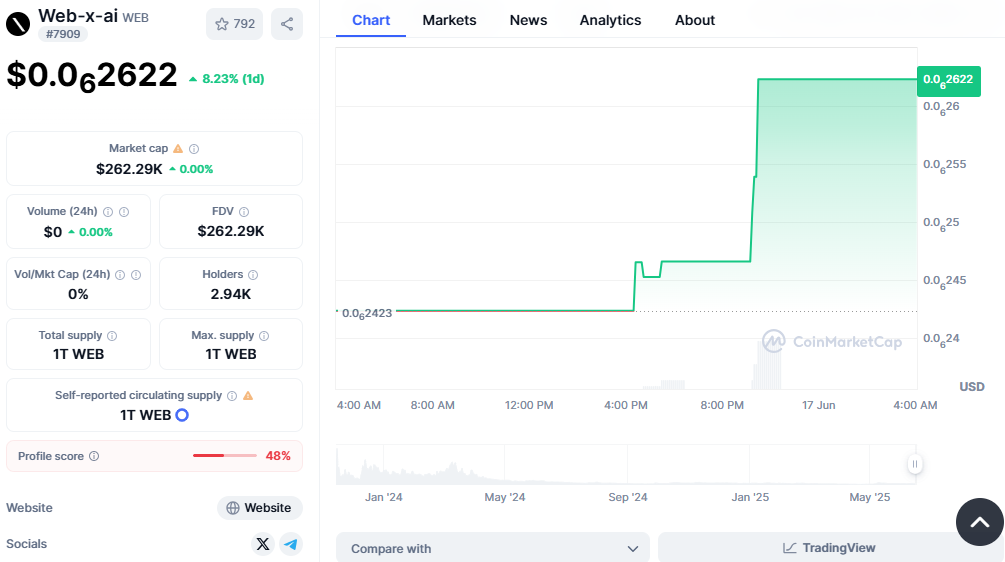Viewport: 1005px width, 562px height.
Task: Open the Holders info icon
Action: point(253,274)
